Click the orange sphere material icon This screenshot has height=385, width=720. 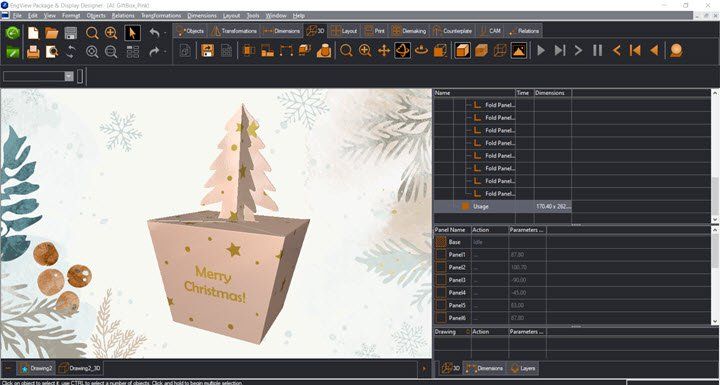click(x=675, y=50)
